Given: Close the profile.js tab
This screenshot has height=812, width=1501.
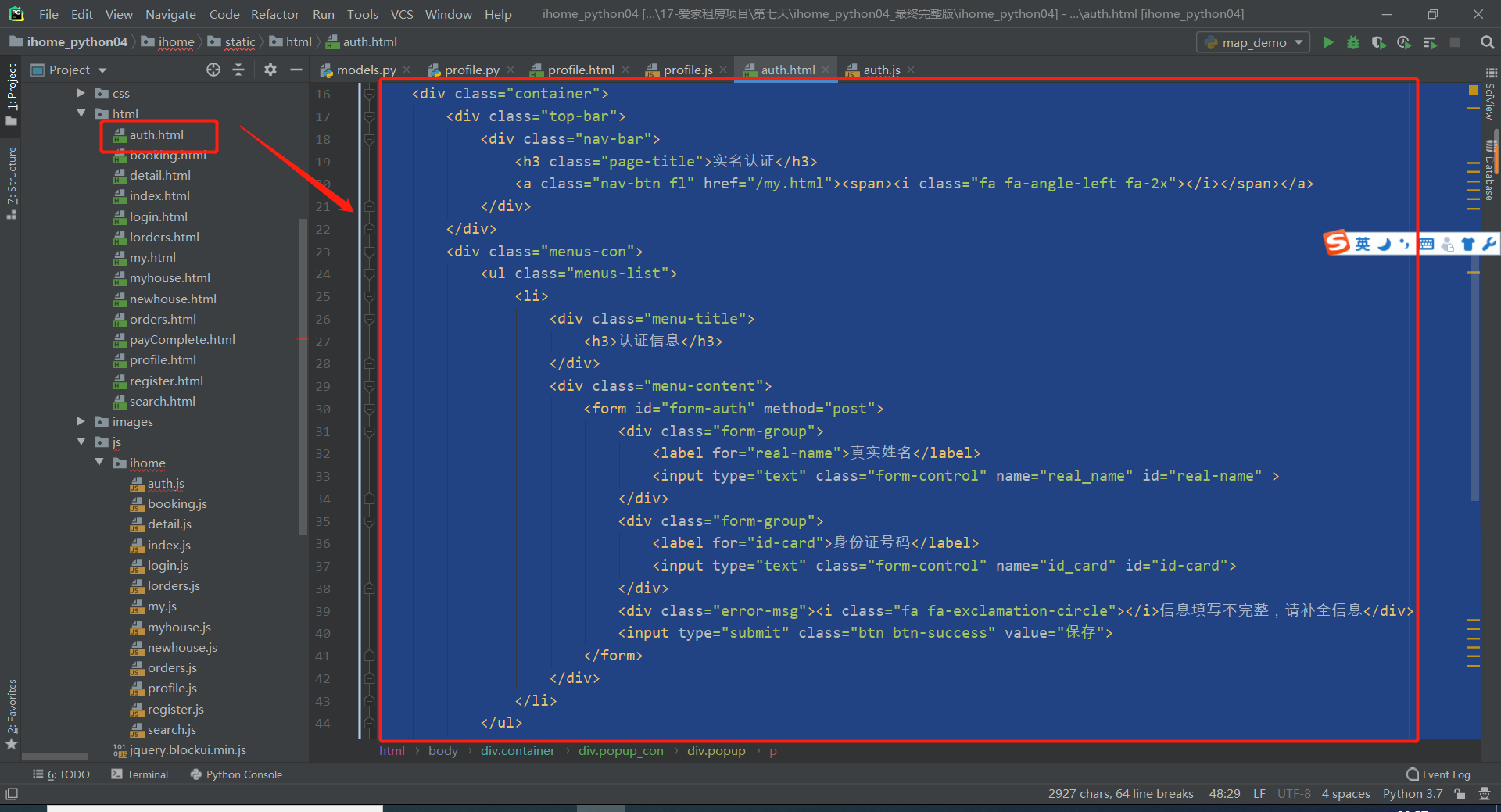Looking at the screenshot, I should 723,70.
